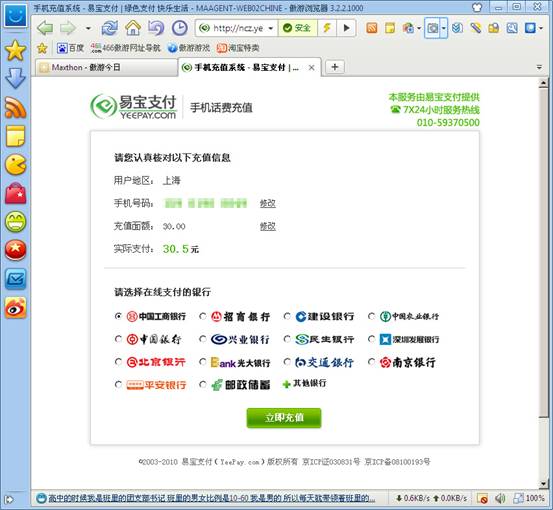
Task: Expand the address bar dropdown arrow
Action: [x=271, y=28]
